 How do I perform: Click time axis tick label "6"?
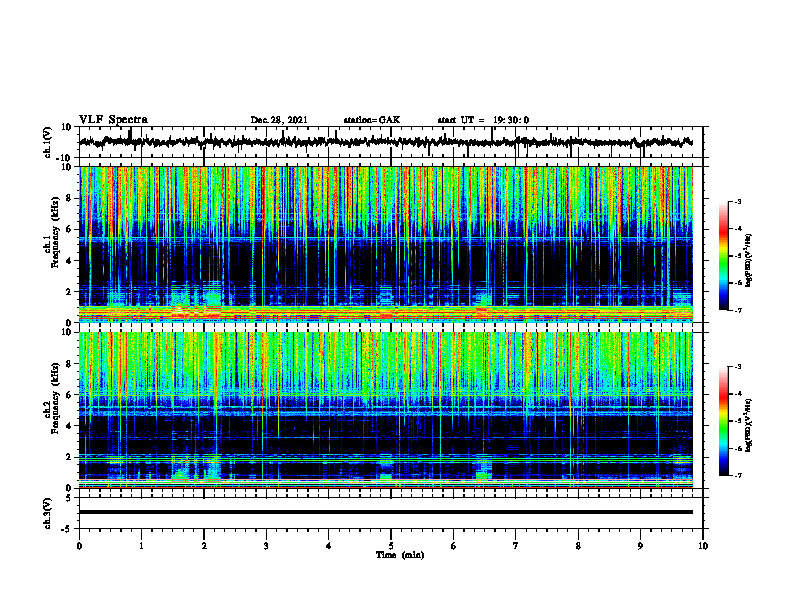pyautogui.click(x=454, y=546)
